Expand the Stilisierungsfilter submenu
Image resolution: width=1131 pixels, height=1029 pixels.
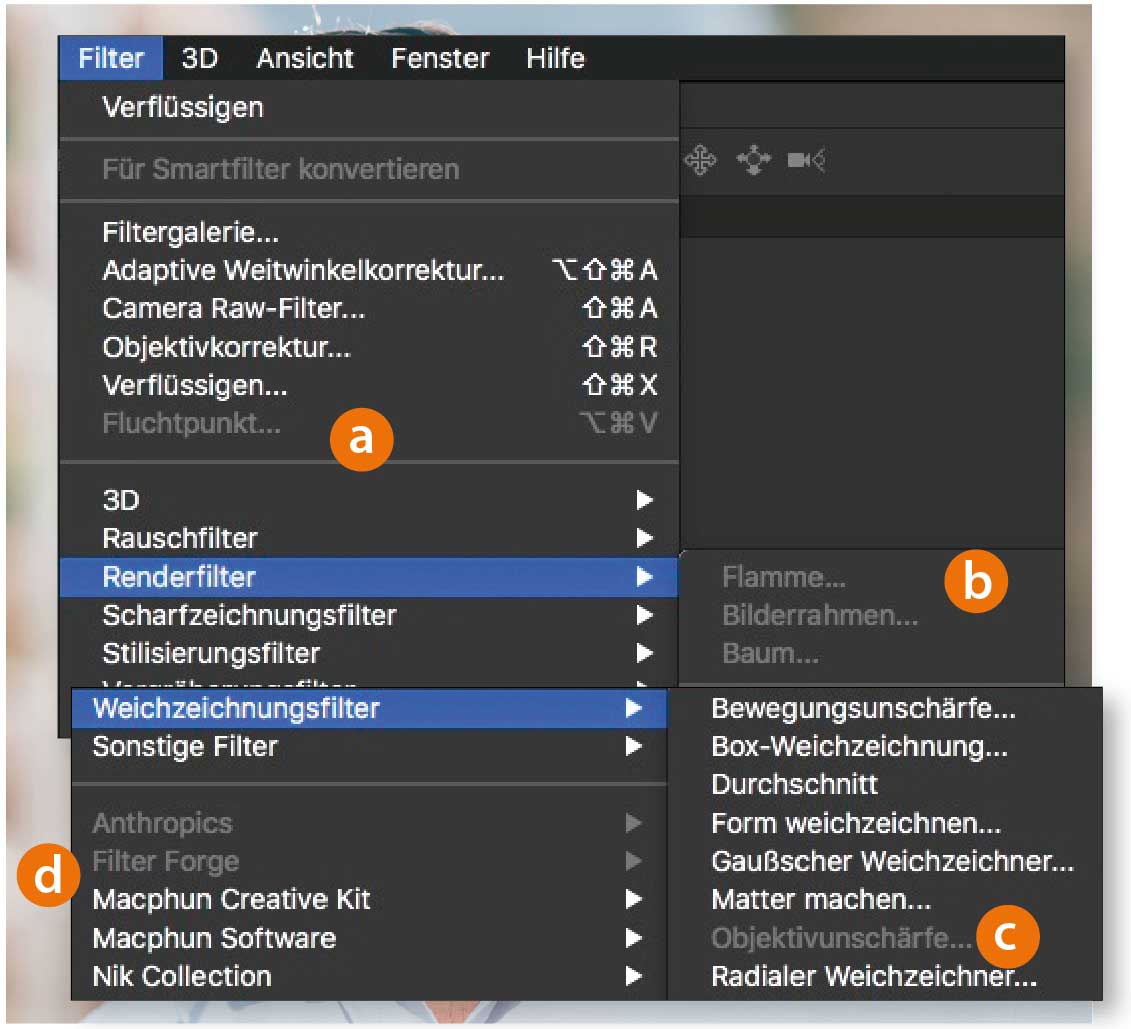coord(369,653)
